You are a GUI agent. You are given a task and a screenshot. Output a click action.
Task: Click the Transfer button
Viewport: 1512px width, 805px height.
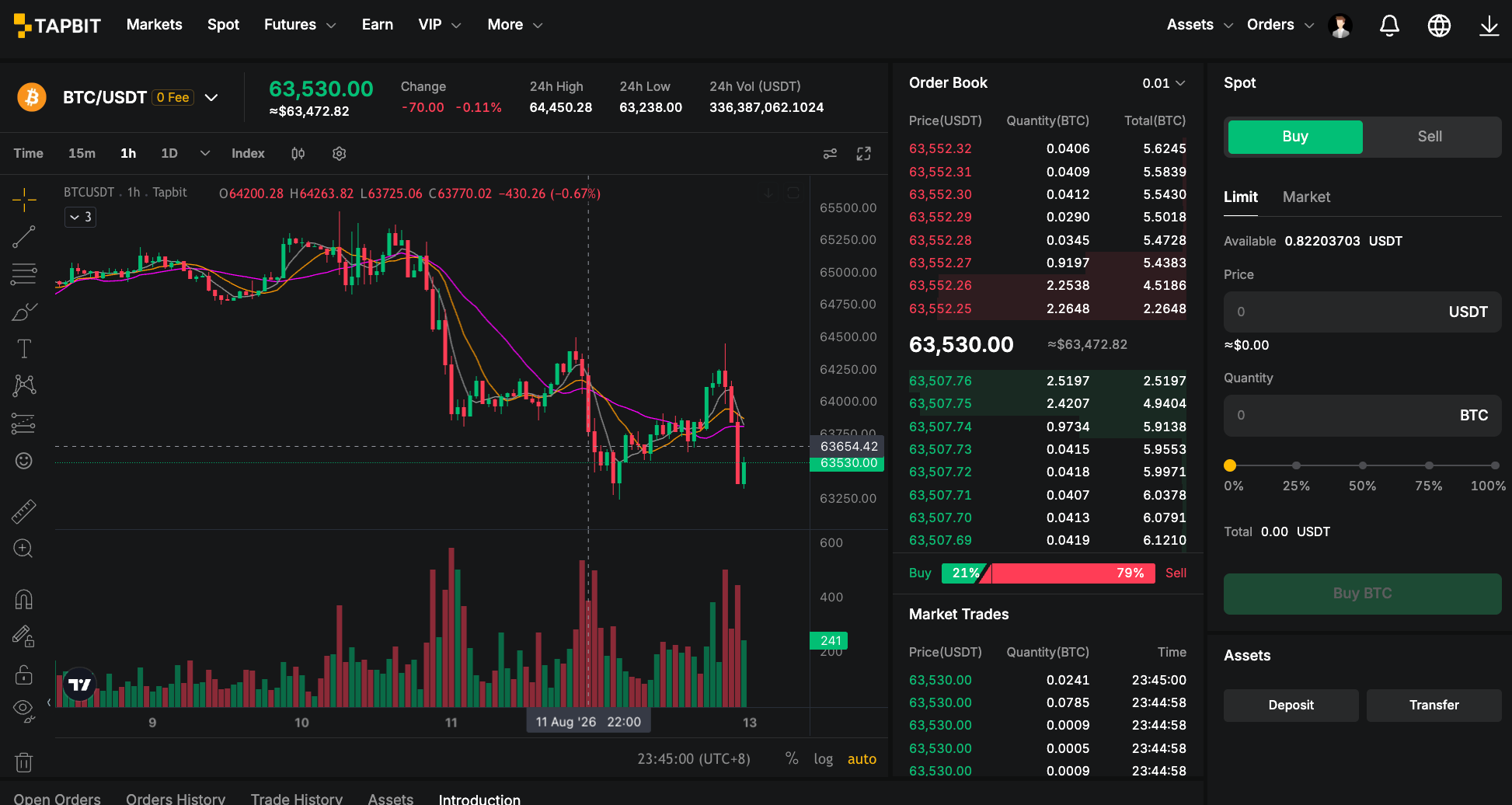coord(1434,706)
